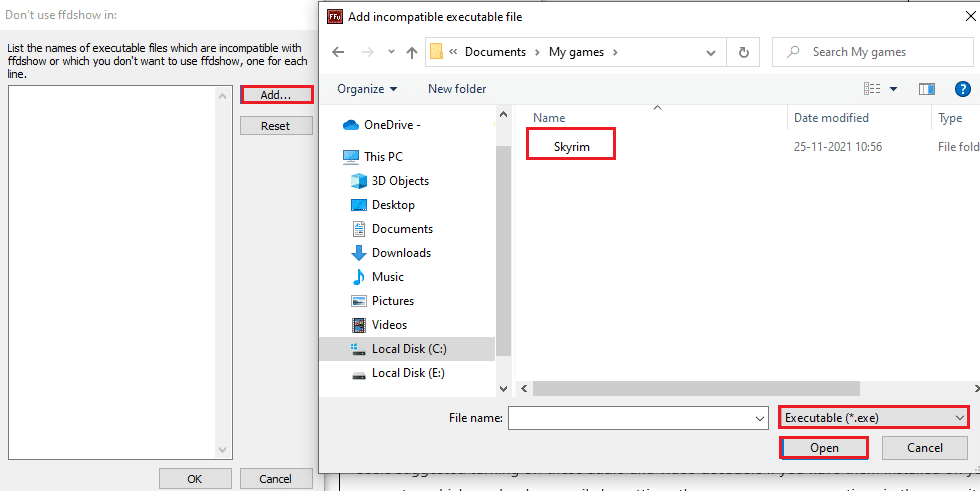980x491 pixels.
Task: Click OK in the ffdshow window
Action: pos(195,479)
